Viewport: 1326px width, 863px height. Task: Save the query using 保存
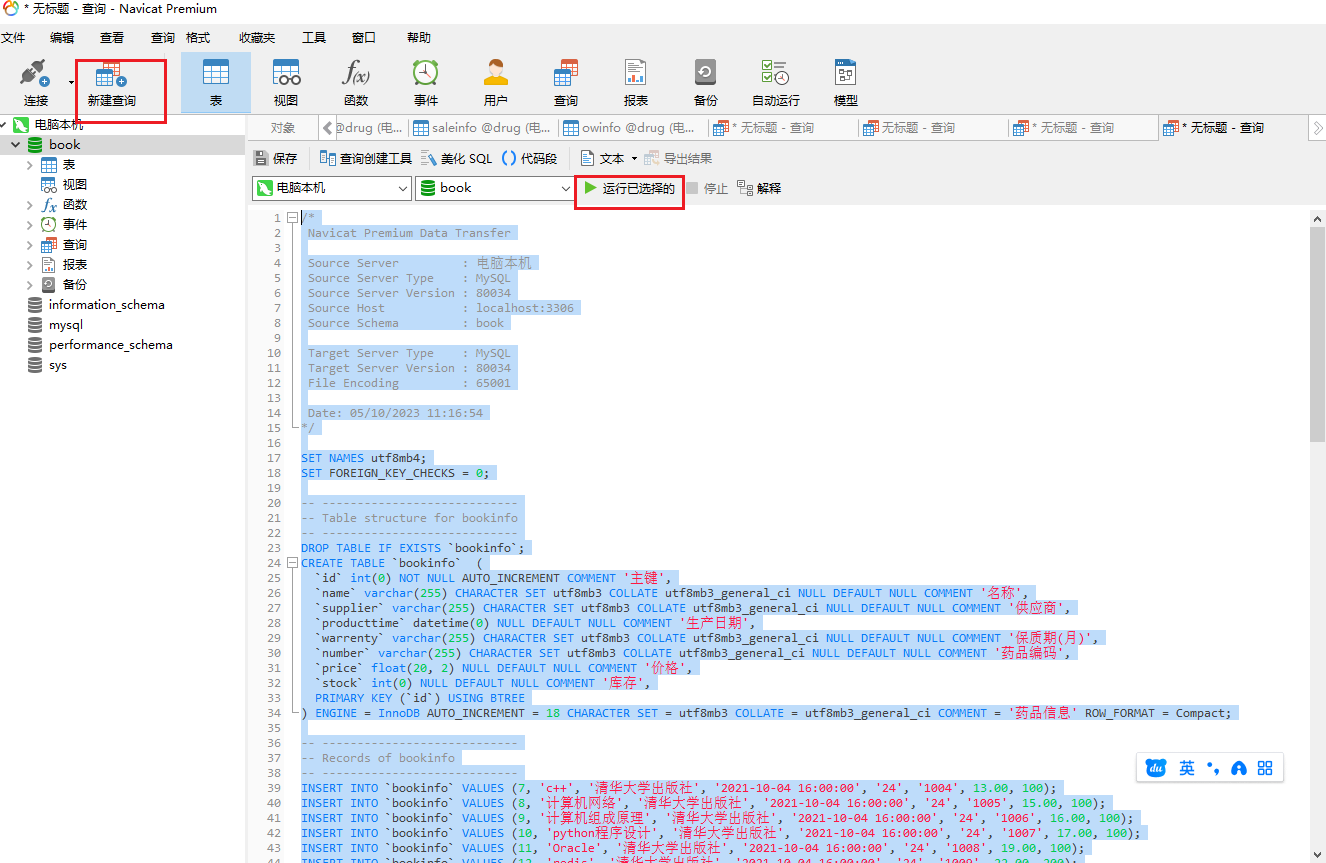276,157
